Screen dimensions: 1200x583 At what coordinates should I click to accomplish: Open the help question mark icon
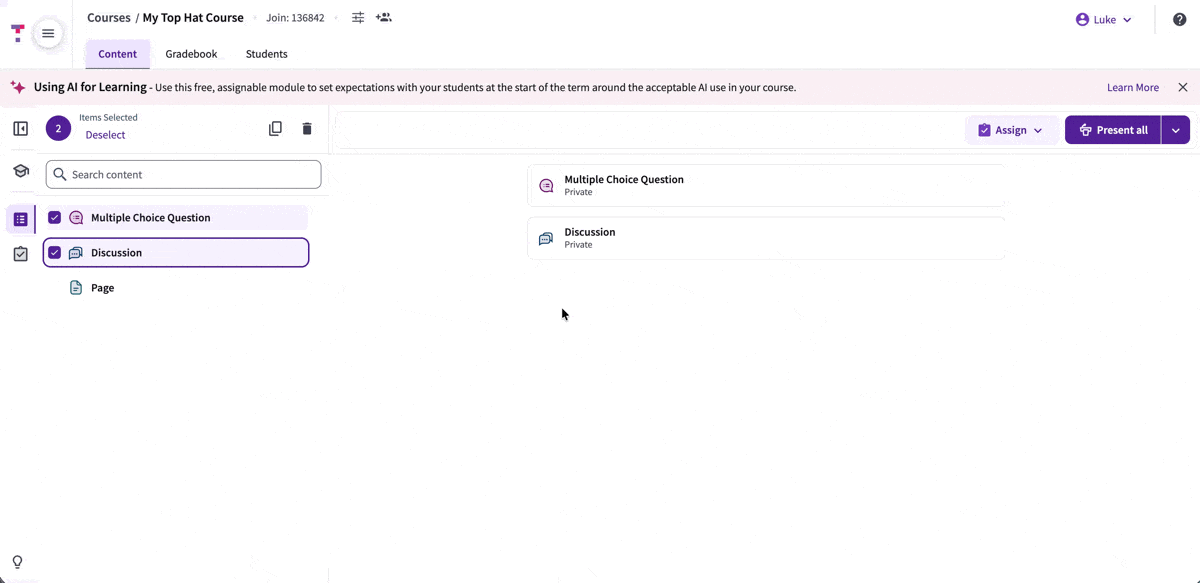(x=1179, y=18)
